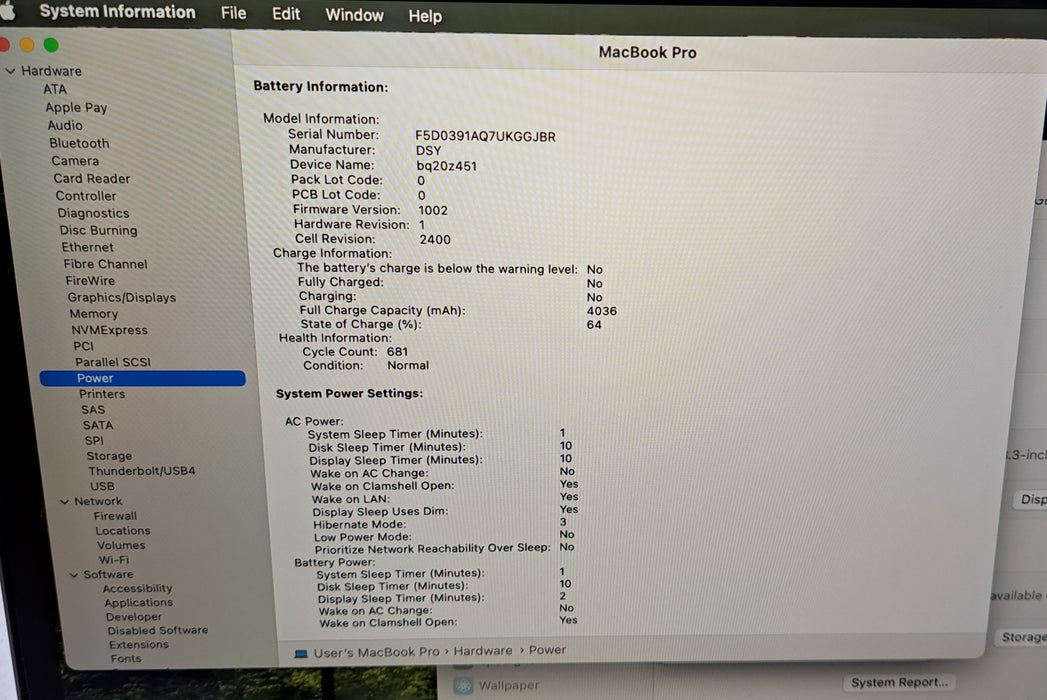Image resolution: width=1047 pixels, height=700 pixels.
Task: Click the firmware version value 1002
Action: pos(433,210)
